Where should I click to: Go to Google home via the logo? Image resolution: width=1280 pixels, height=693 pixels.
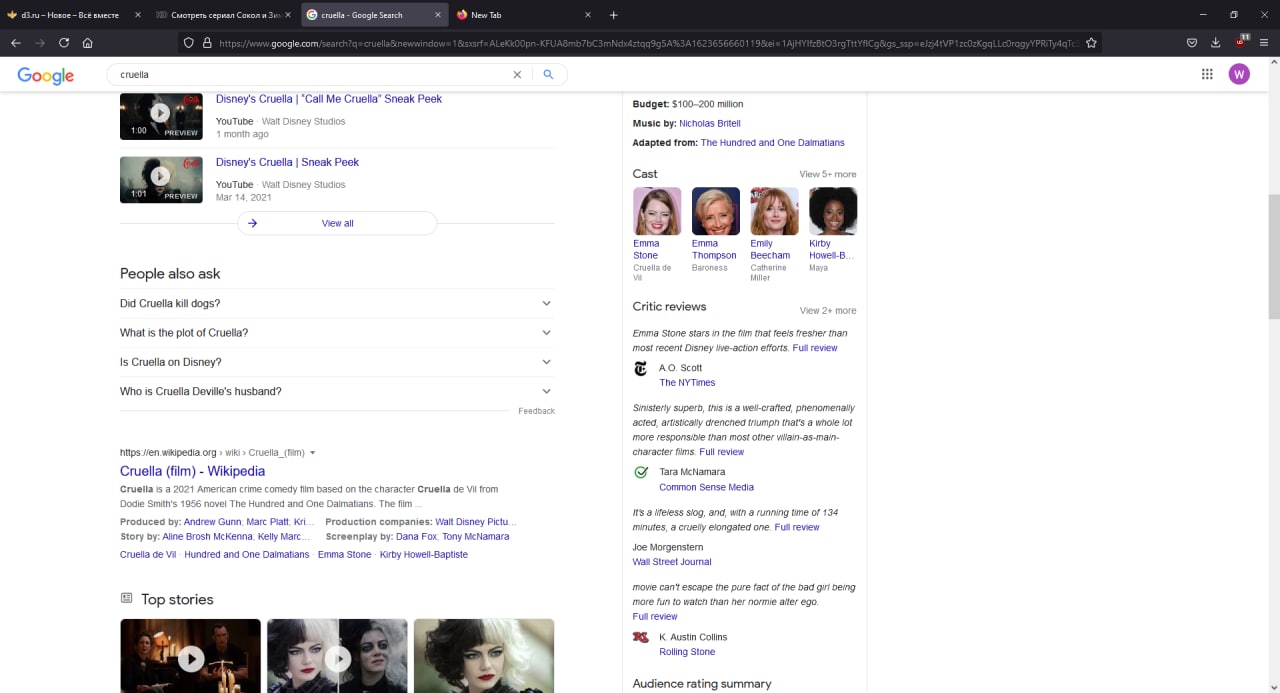[46, 76]
